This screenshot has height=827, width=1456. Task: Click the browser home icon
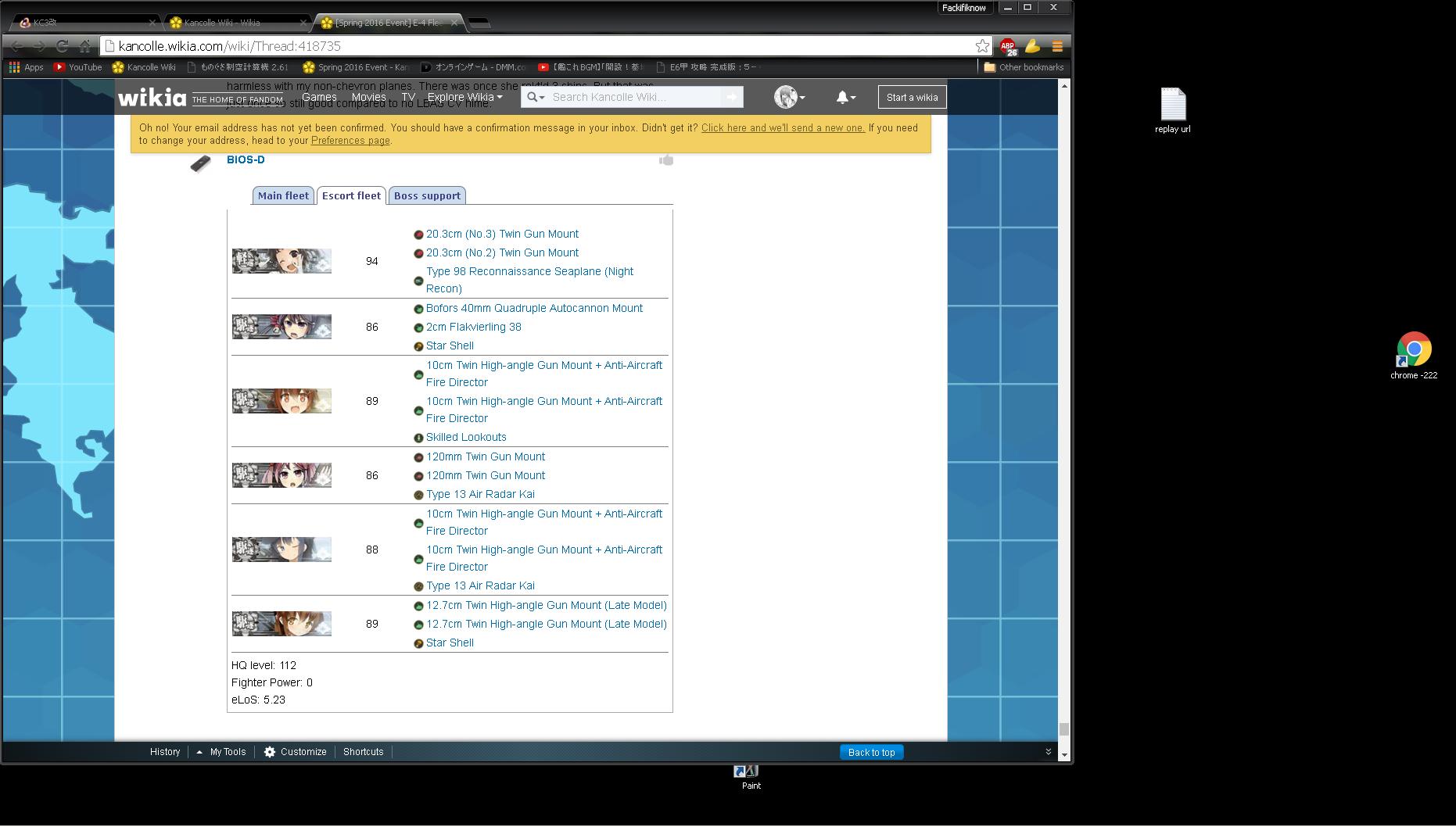85,46
